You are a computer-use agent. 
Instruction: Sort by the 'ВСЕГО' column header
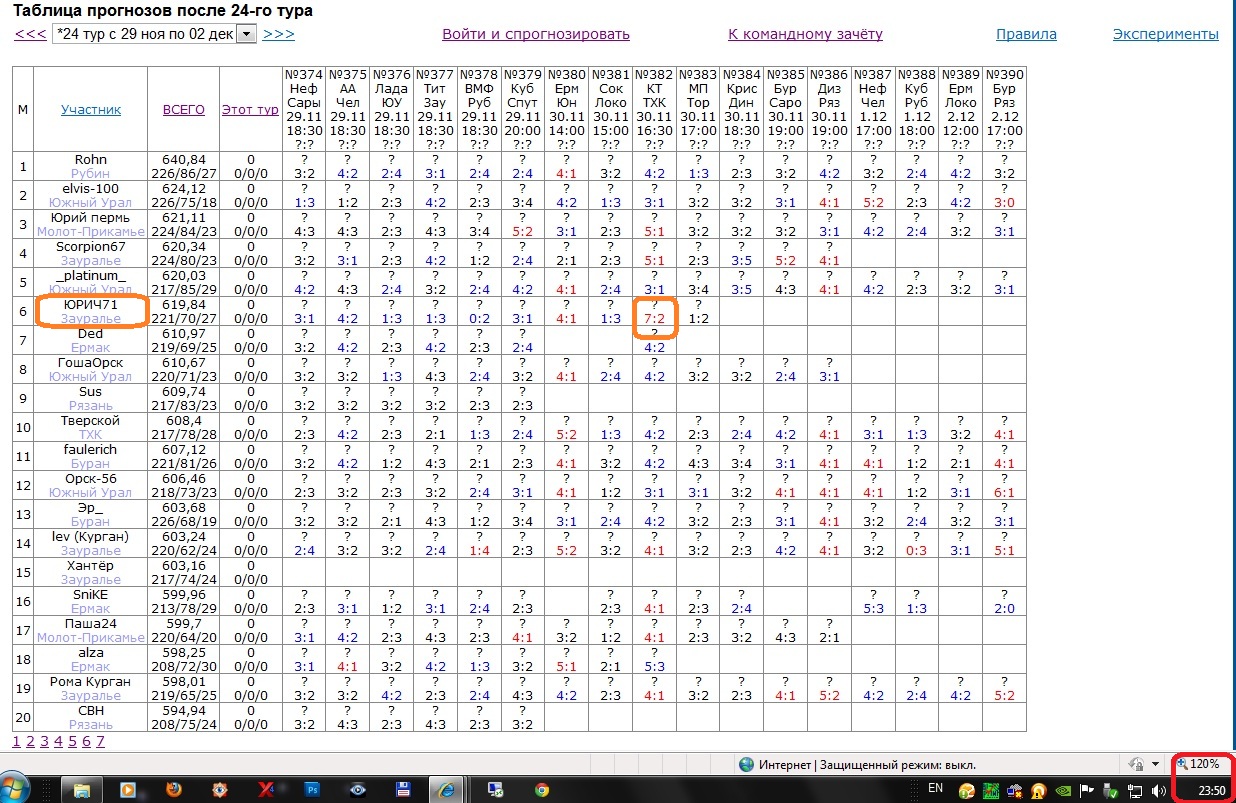point(183,109)
